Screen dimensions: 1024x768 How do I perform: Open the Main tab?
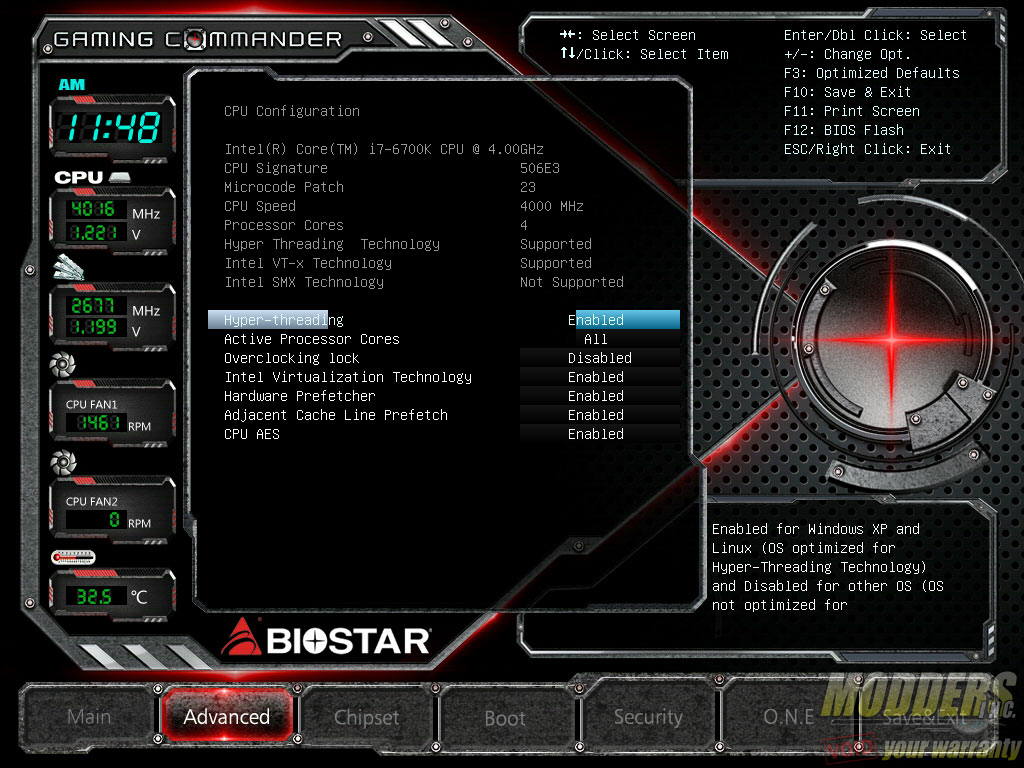click(89, 717)
